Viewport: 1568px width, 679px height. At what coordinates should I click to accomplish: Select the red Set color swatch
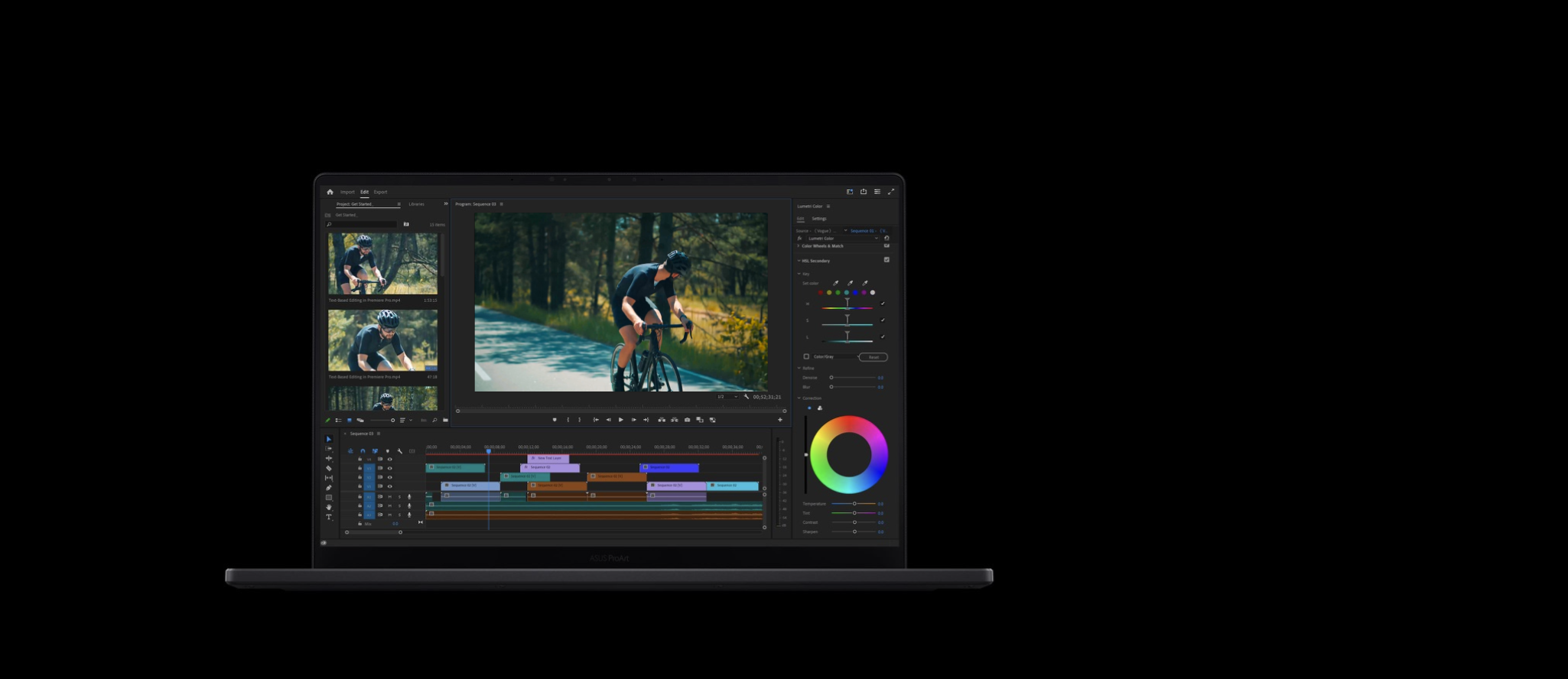click(821, 293)
